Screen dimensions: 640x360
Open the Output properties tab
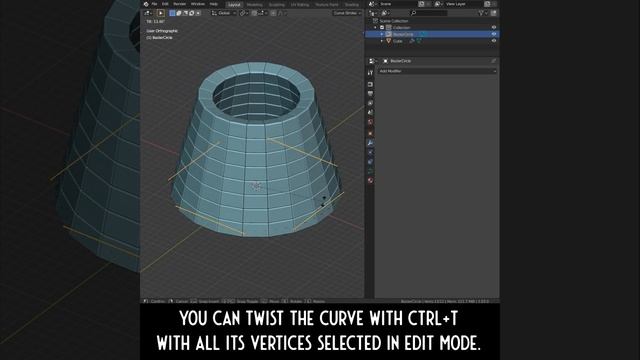[x=370, y=94]
